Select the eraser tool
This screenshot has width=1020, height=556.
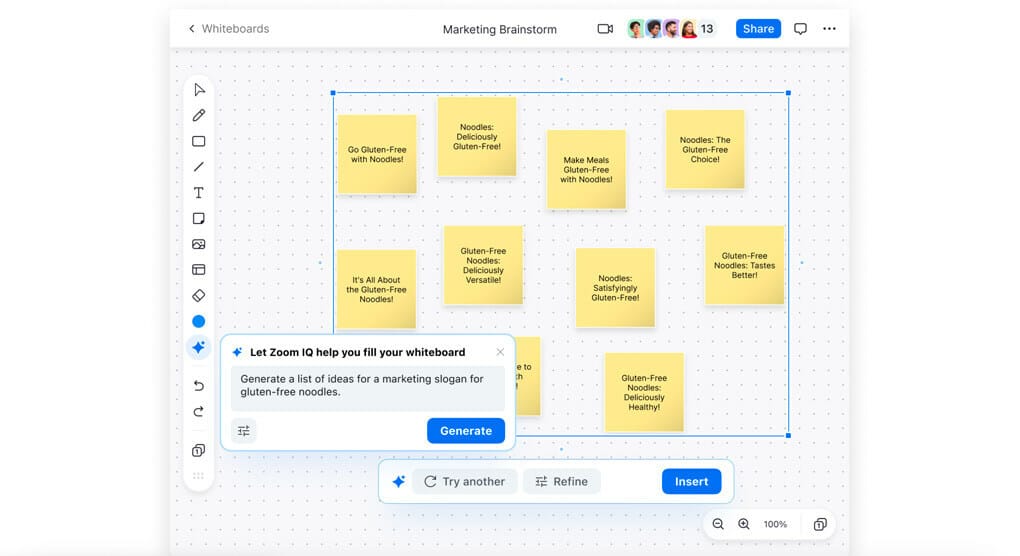pyautogui.click(x=199, y=296)
